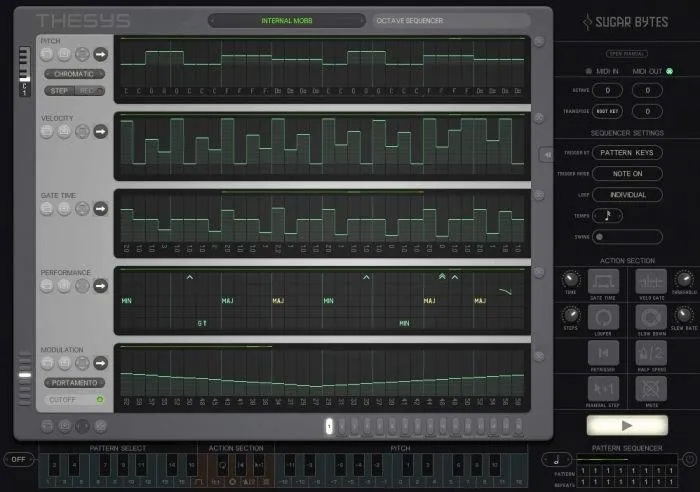Select the Internal Mobb tab
The width and height of the screenshot is (700, 492).
coord(287,21)
